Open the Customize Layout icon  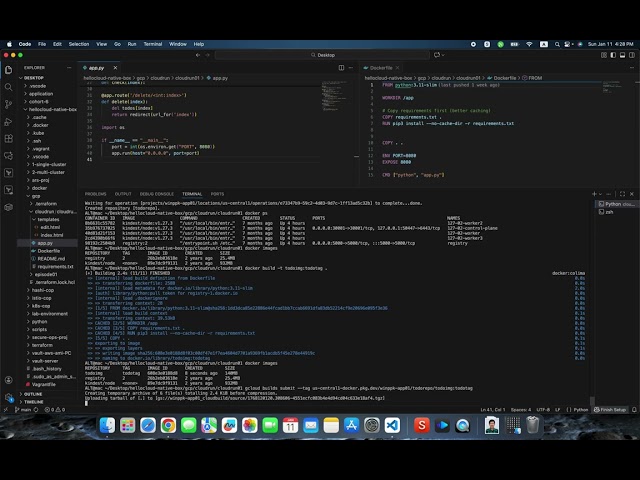[x=604, y=55]
